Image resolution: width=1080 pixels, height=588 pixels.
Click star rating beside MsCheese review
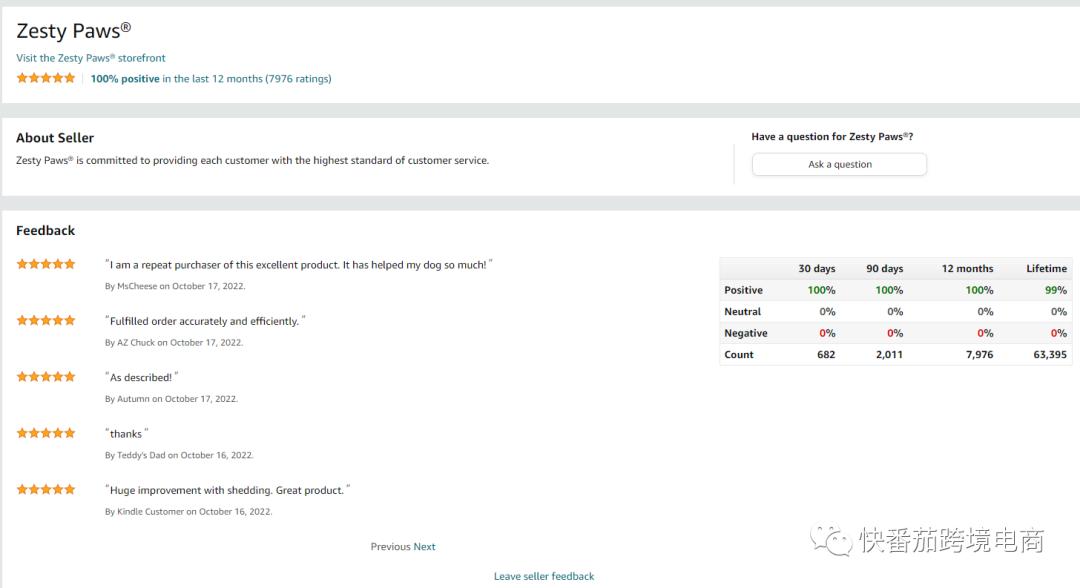[x=45, y=264]
